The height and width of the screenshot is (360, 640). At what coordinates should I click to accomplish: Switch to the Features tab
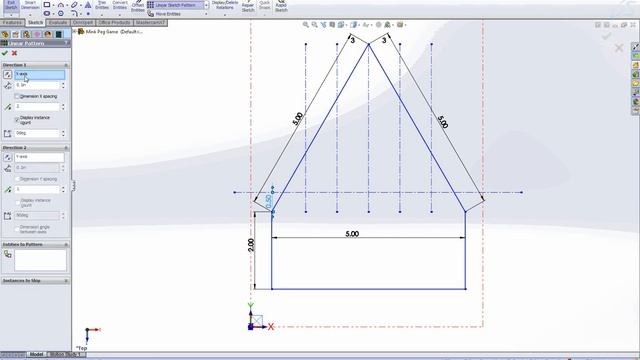coord(12,22)
